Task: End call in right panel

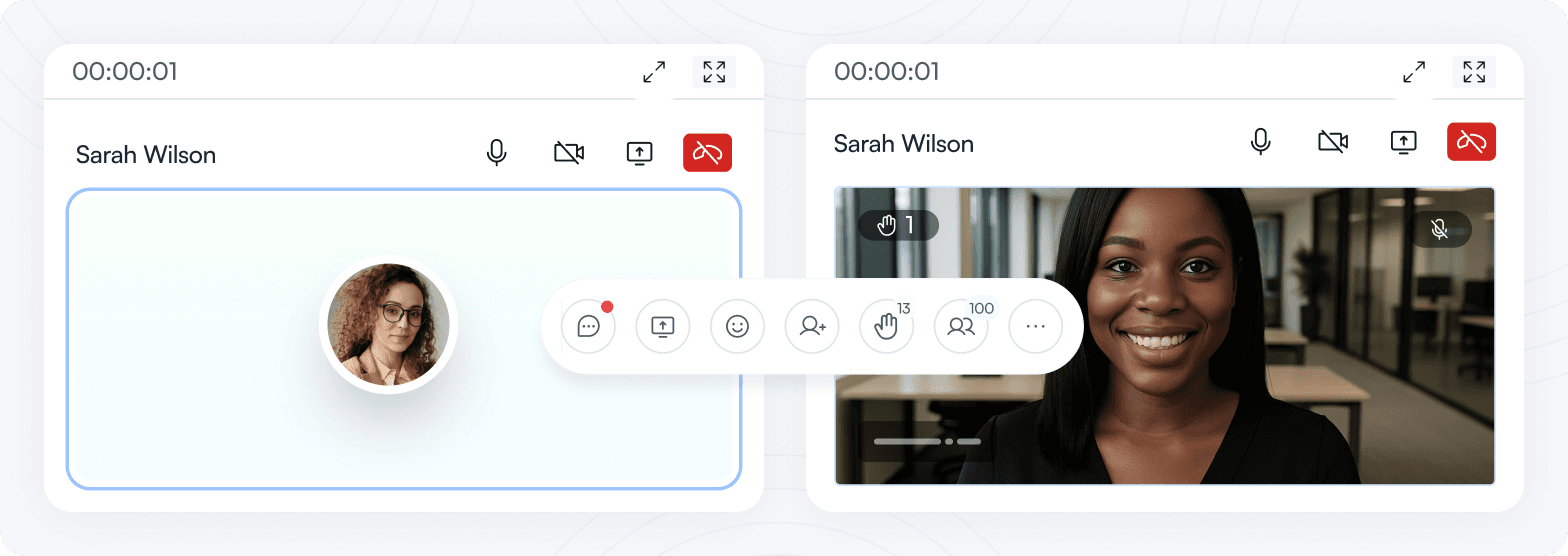Action: (1471, 142)
